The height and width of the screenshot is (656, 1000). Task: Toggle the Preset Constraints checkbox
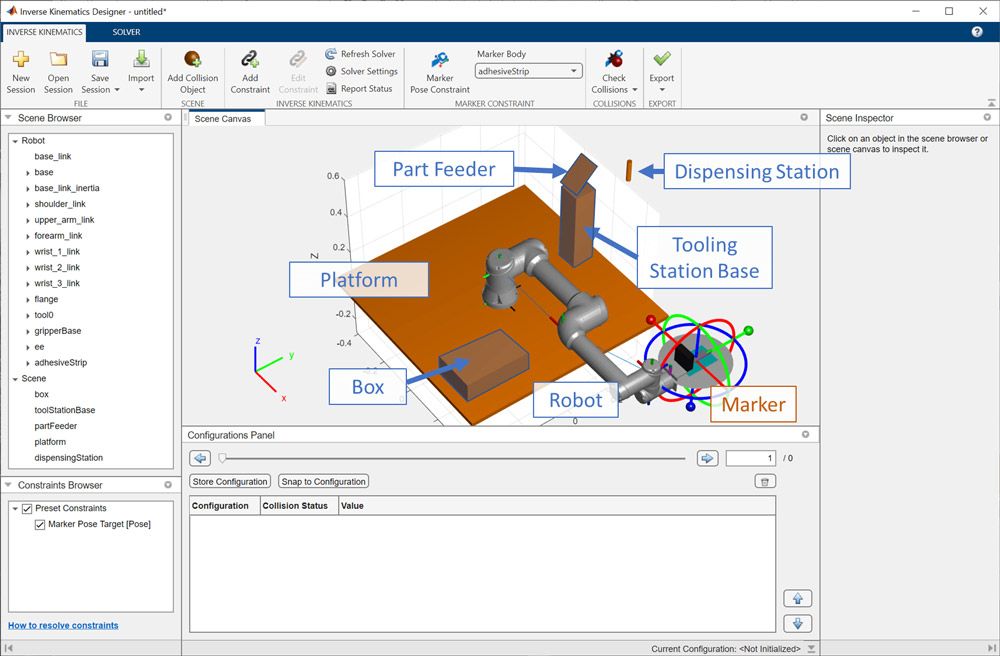(26, 507)
